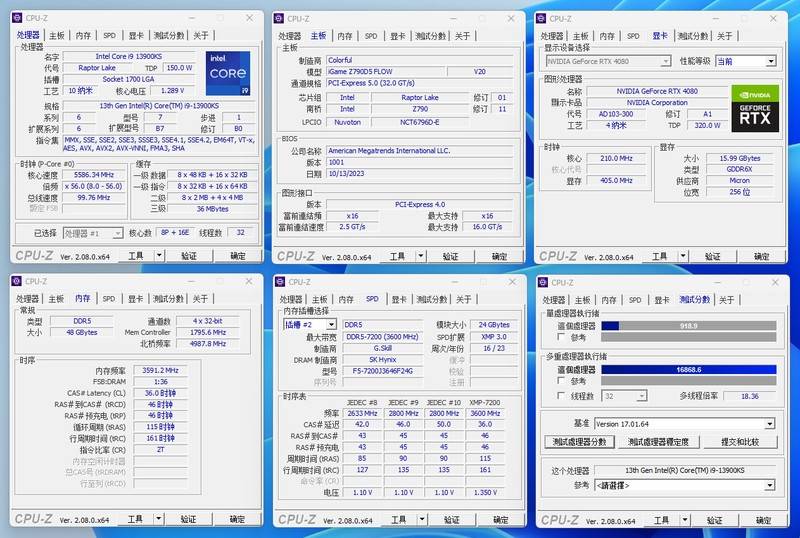Open 关于 tab in the mainboard window
800x538 pixels.
(x=462, y=36)
